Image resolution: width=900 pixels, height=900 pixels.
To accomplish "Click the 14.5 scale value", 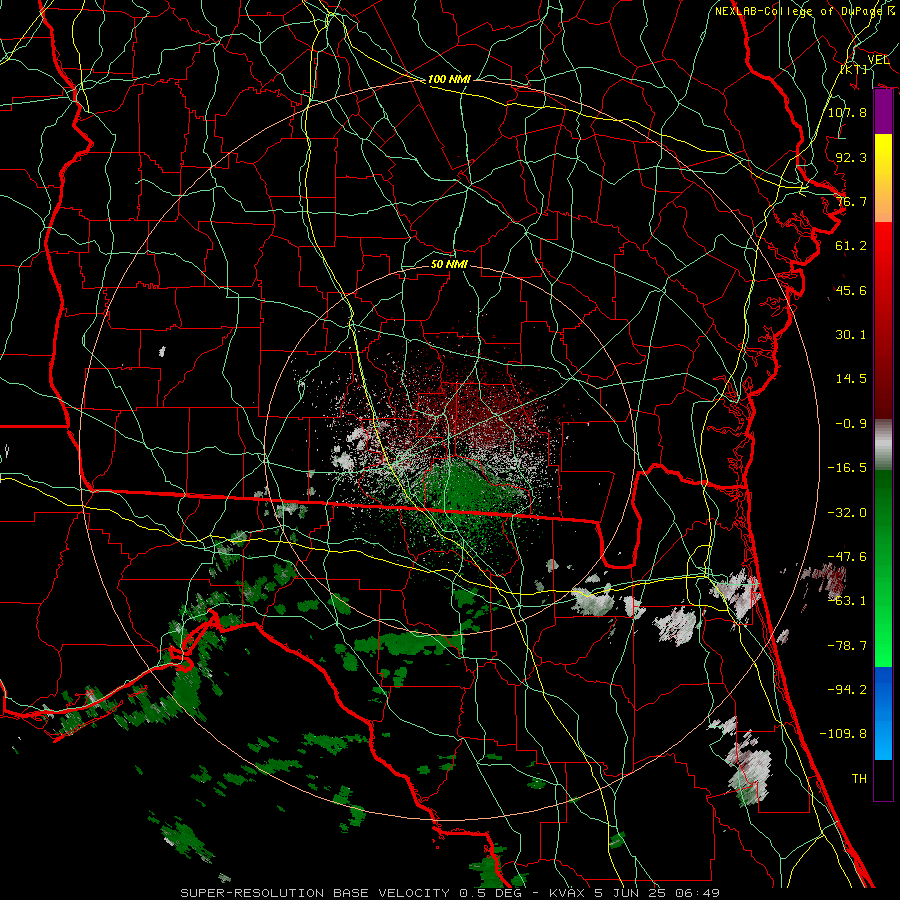I will click(851, 379).
